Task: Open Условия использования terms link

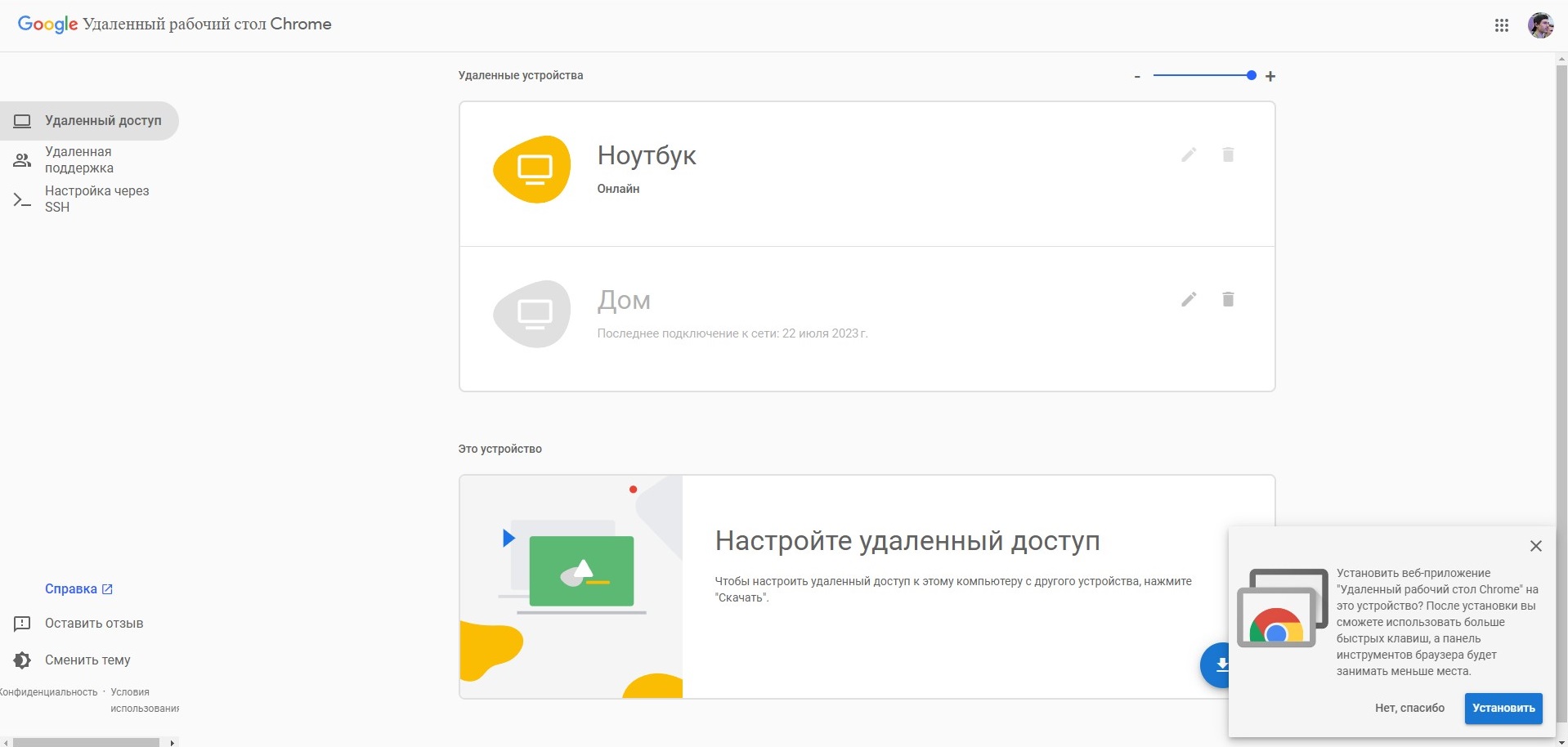Action: (145, 700)
